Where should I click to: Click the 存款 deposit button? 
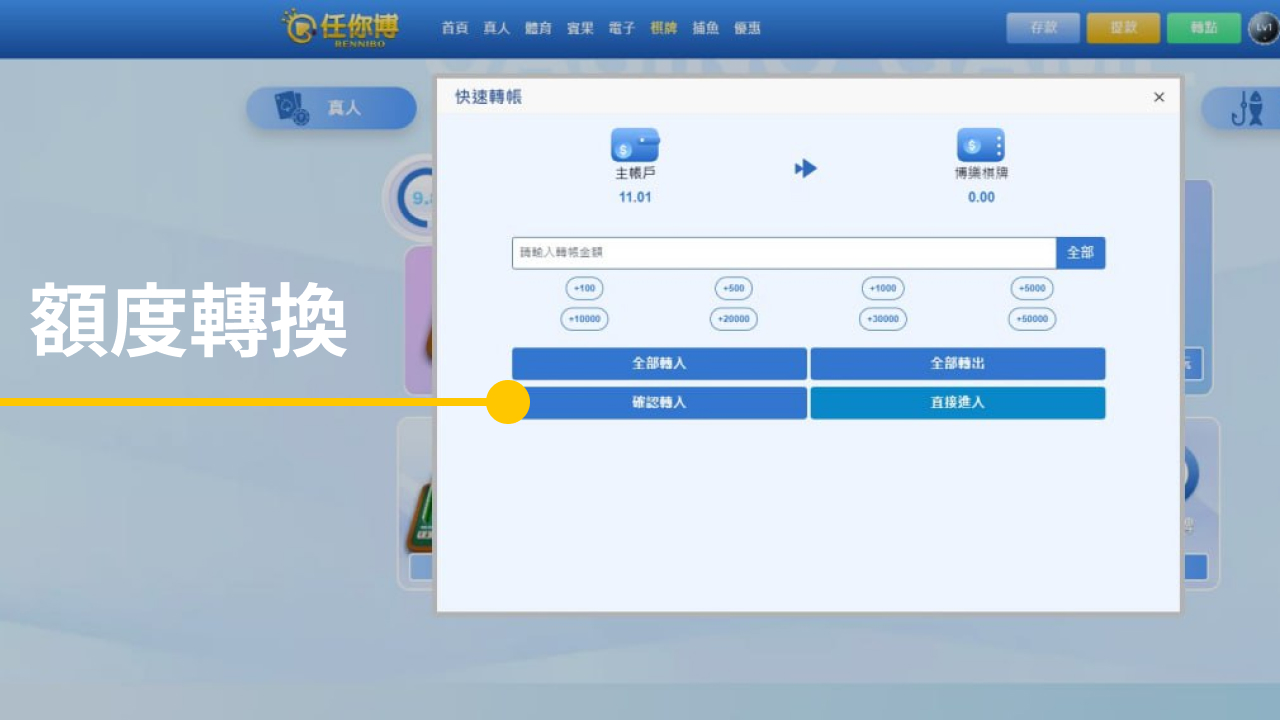1043,28
